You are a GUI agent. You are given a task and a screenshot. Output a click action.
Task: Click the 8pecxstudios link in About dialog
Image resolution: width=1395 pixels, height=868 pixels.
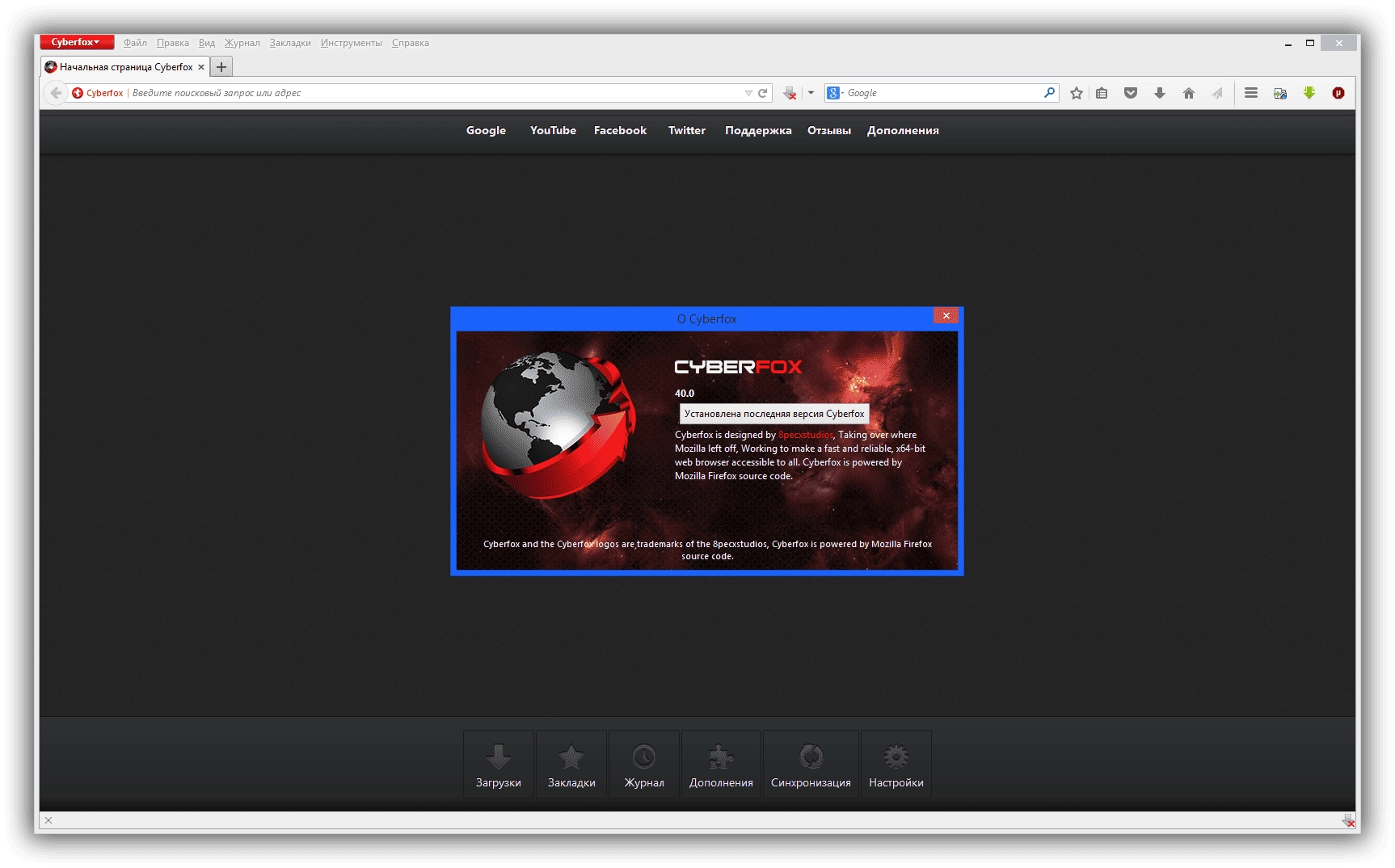[x=806, y=435]
